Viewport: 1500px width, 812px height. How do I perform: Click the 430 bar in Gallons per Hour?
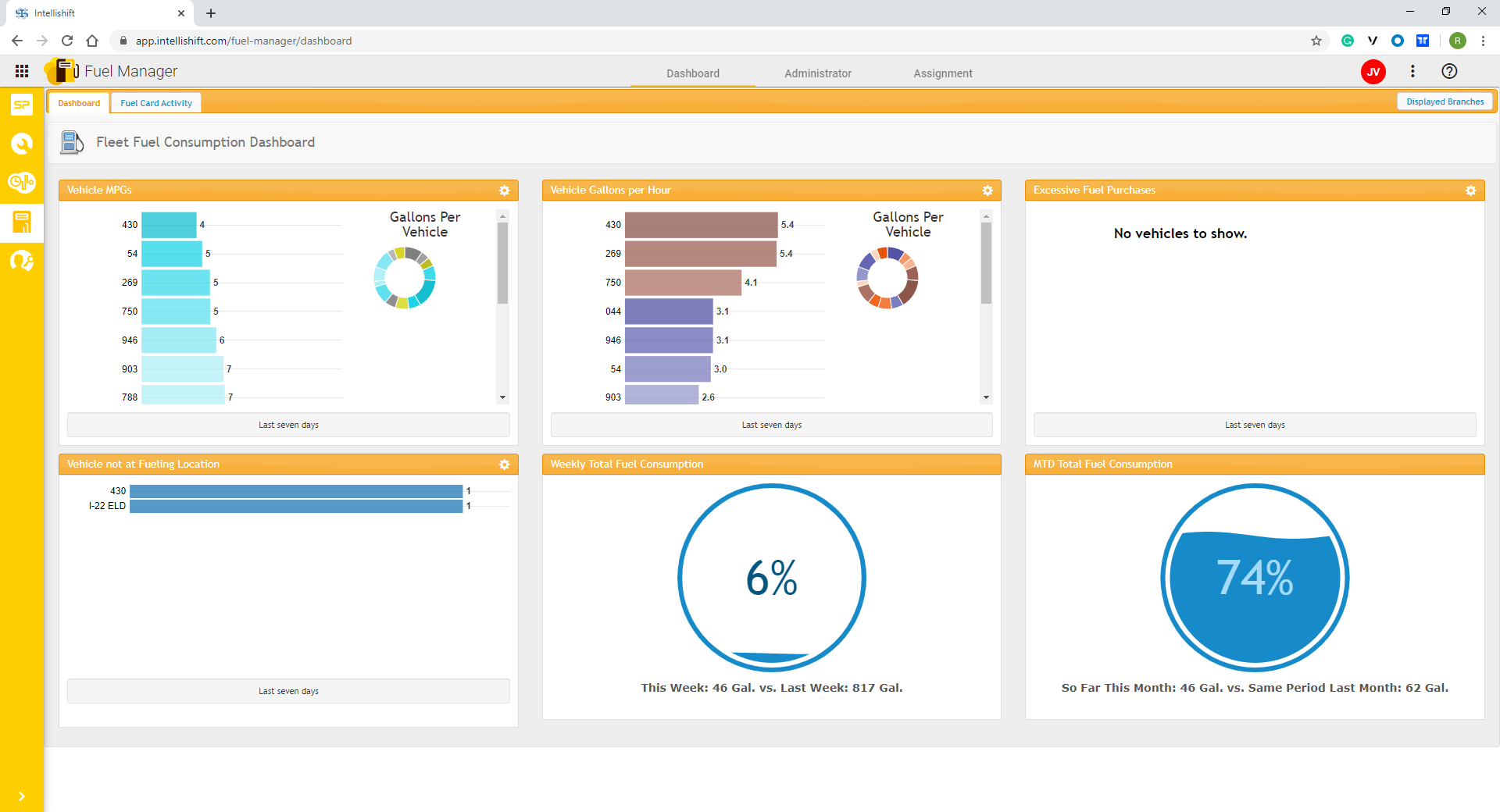point(701,225)
